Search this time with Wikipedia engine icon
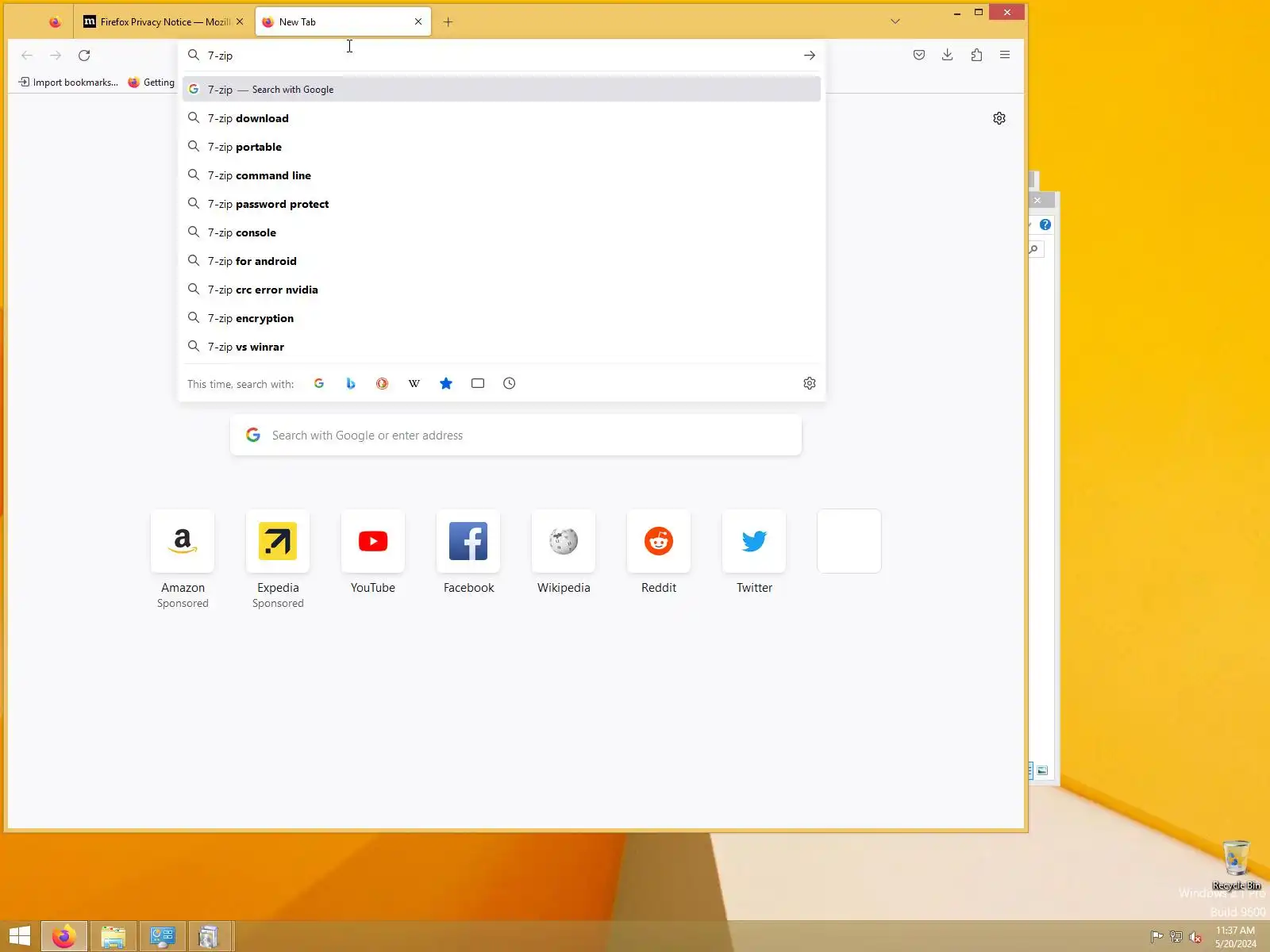The height and width of the screenshot is (952, 1270). (x=414, y=383)
